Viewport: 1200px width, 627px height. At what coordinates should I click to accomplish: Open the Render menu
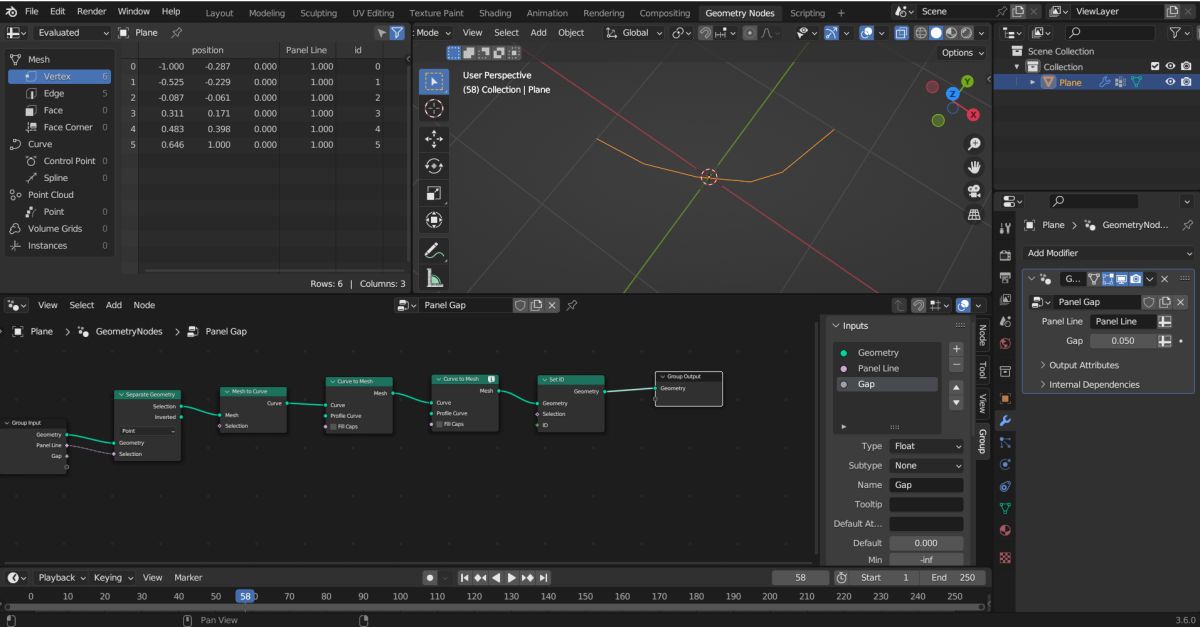pos(91,11)
